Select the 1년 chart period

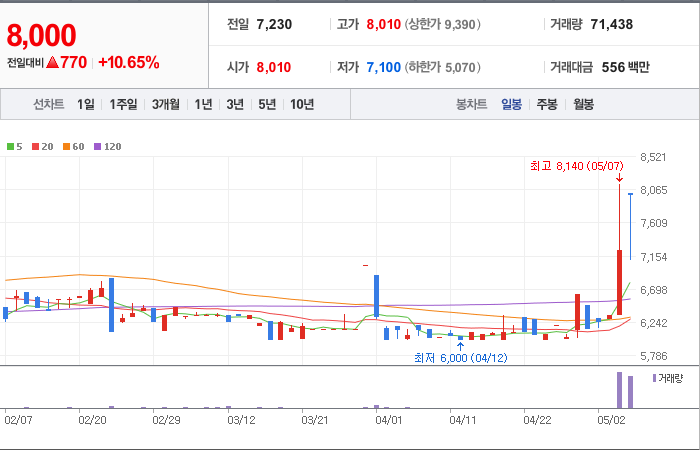(x=203, y=104)
